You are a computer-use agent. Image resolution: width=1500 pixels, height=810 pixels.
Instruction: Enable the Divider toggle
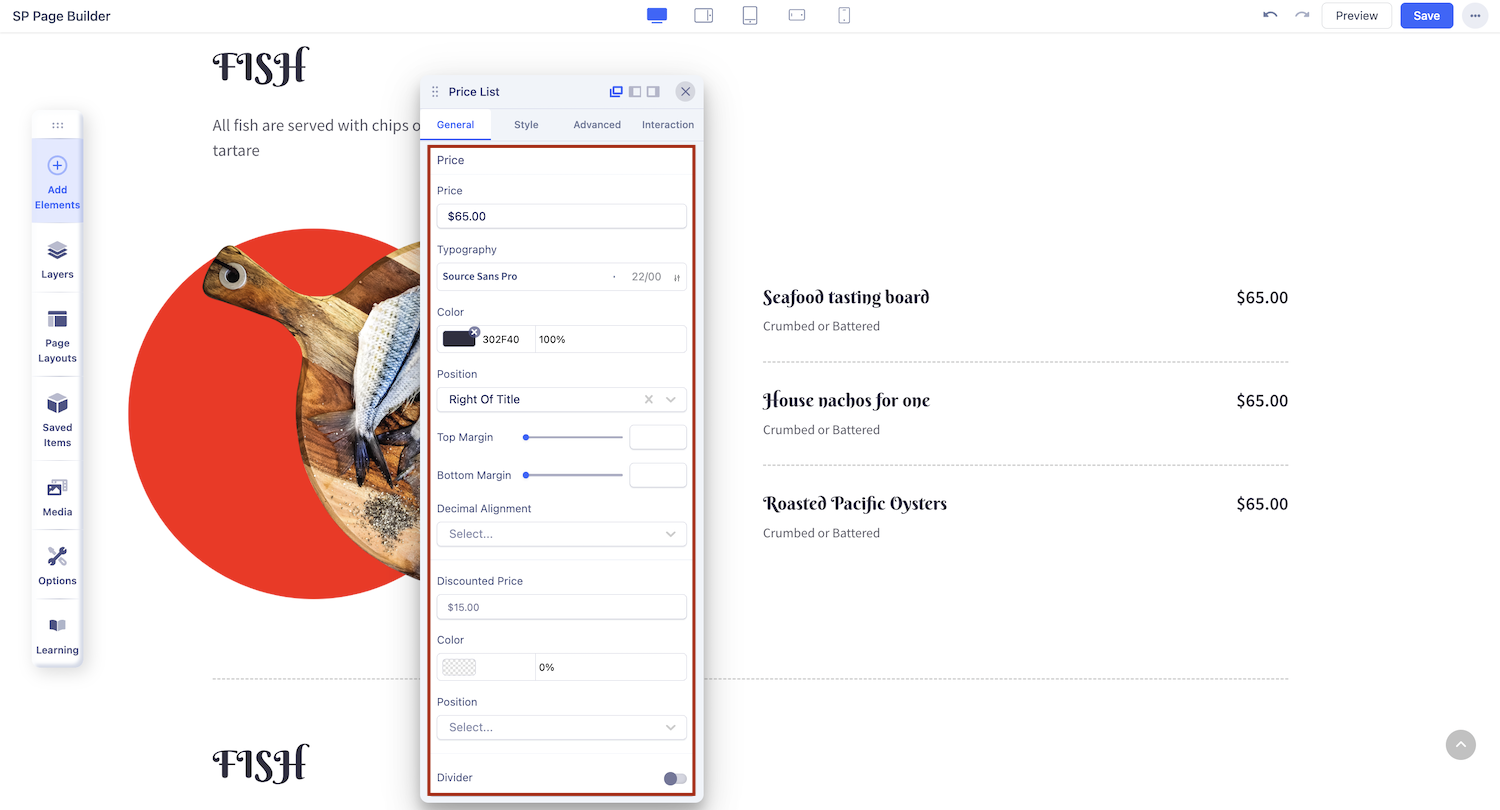pyautogui.click(x=674, y=778)
